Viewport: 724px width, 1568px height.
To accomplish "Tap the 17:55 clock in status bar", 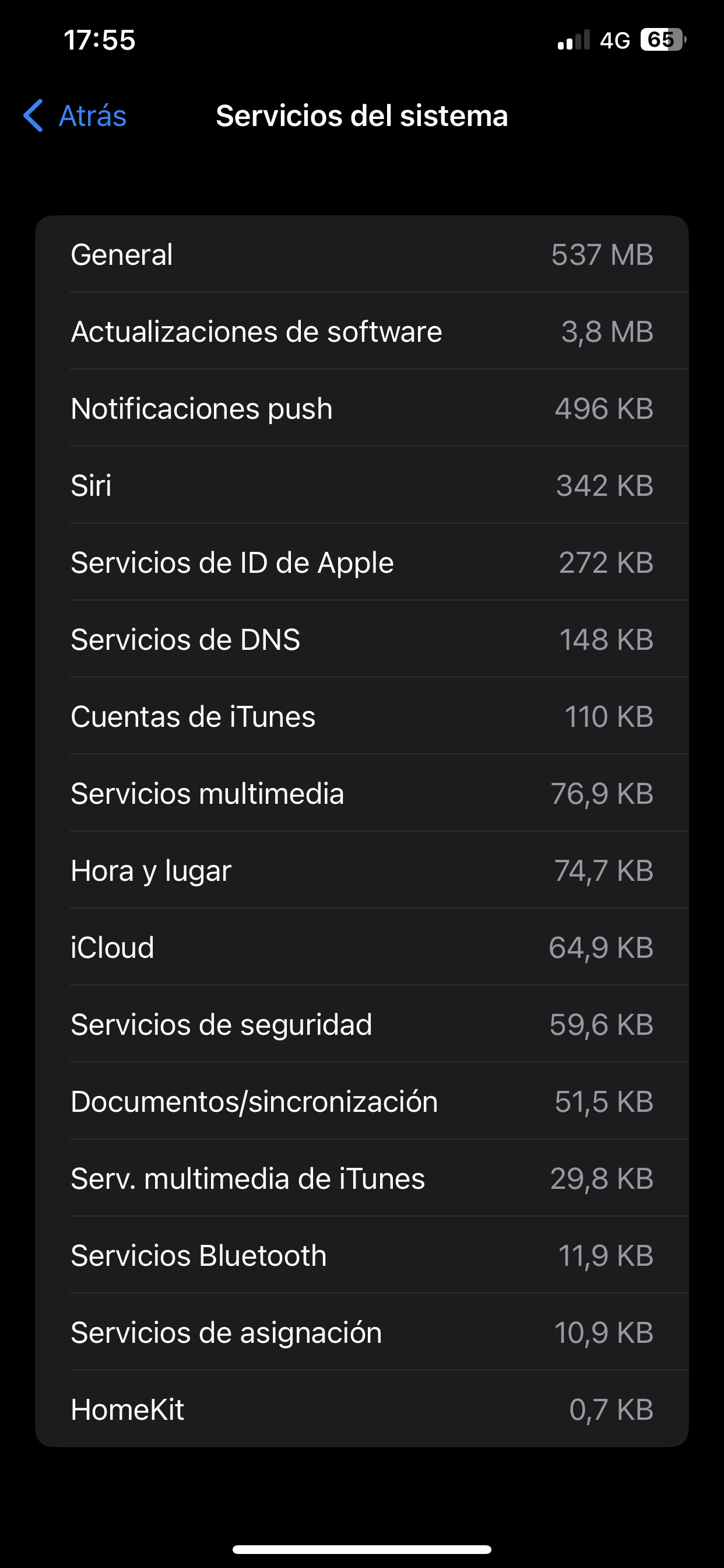I will tap(100, 40).
